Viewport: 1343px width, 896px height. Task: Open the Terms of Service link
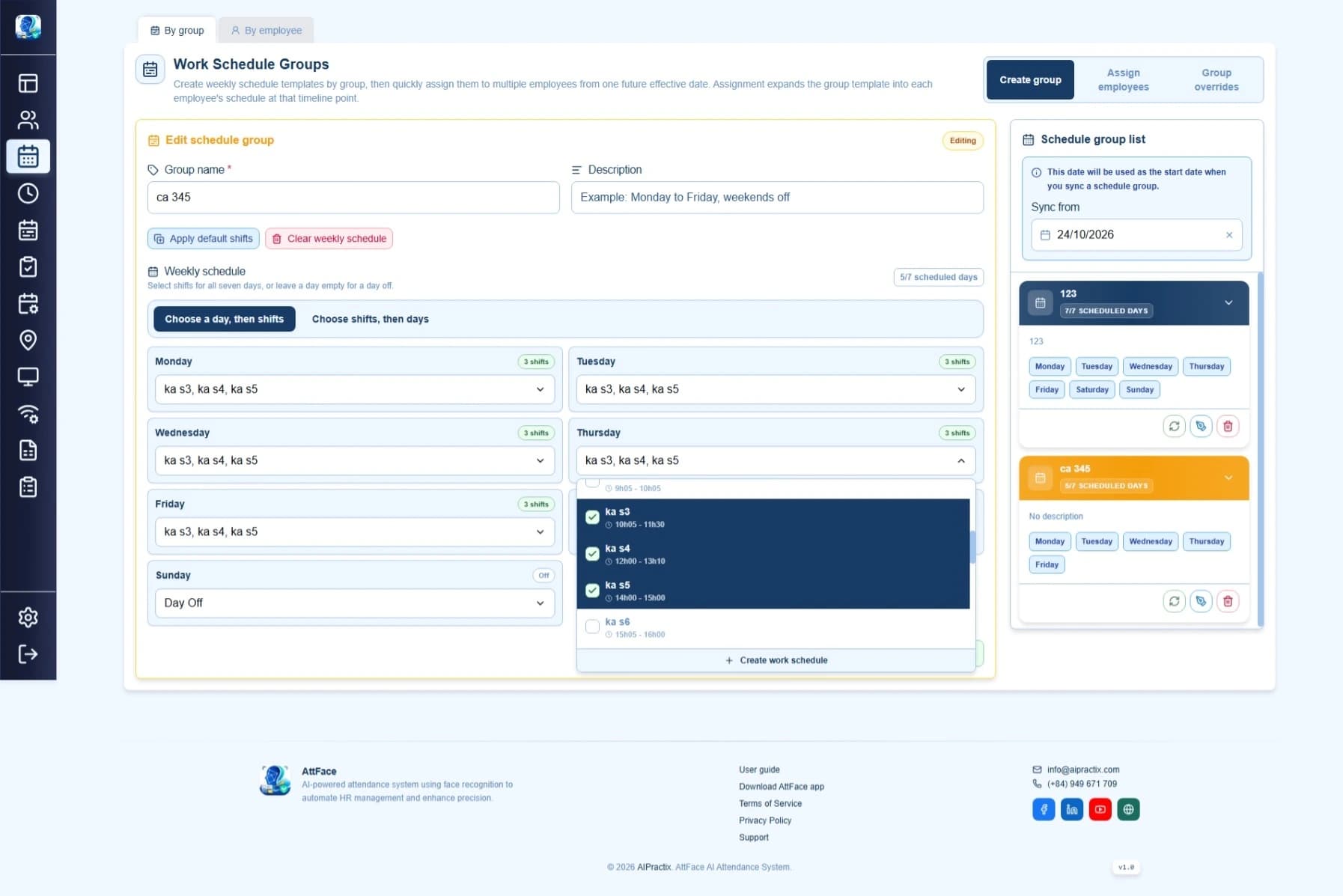(770, 803)
